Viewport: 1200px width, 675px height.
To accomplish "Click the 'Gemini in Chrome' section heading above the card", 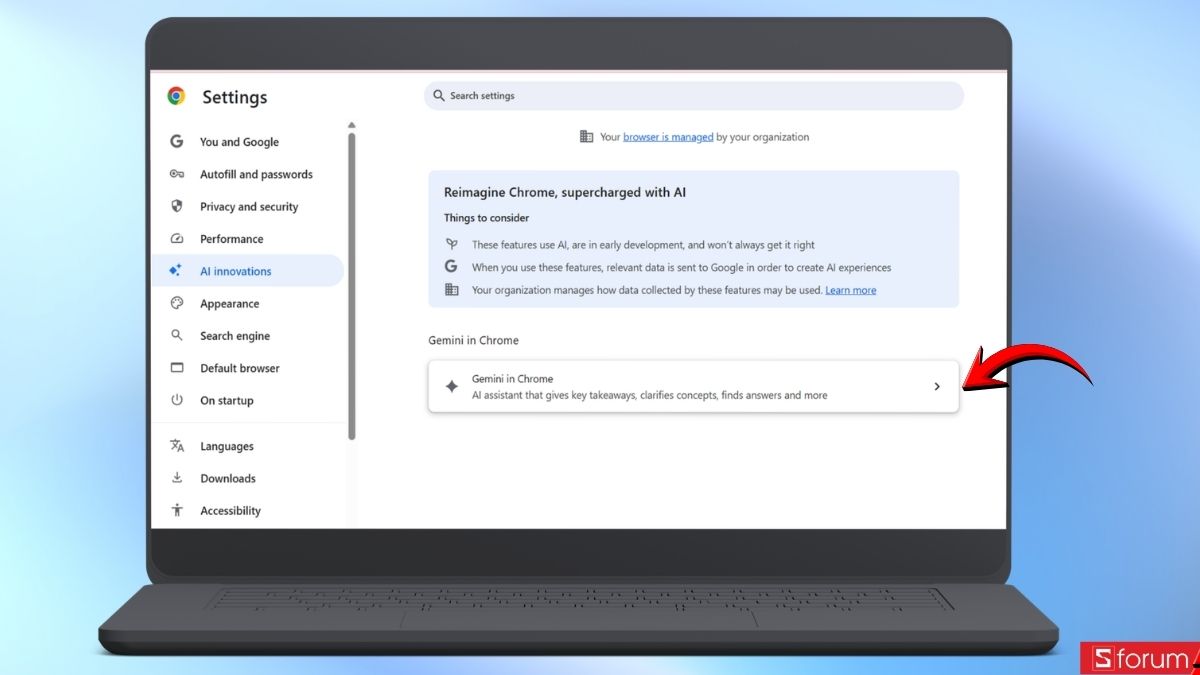I will tap(474, 340).
